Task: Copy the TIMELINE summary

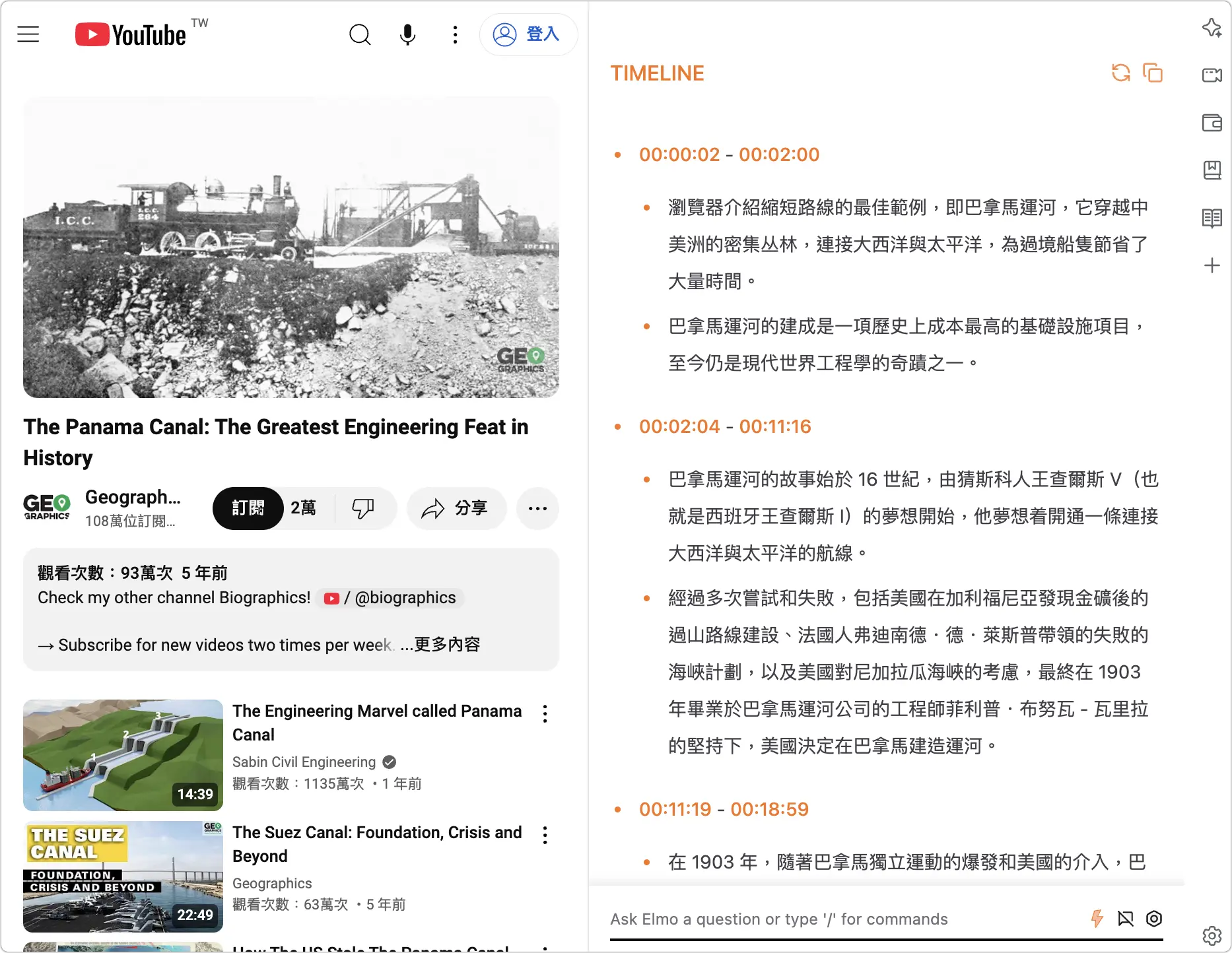Action: tap(1153, 73)
